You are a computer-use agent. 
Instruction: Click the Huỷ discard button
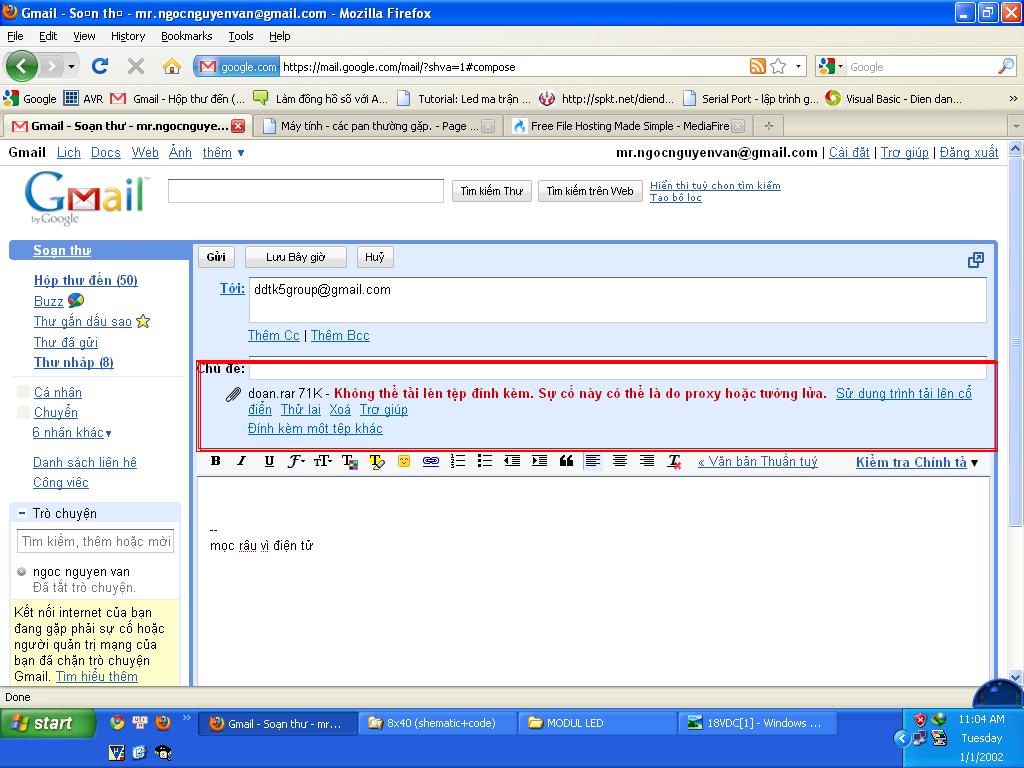tap(375, 257)
